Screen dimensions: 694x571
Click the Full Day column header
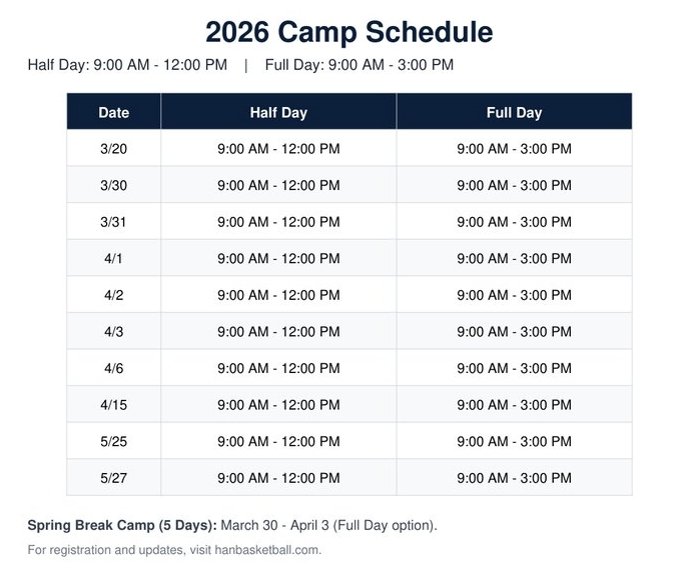tap(514, 113)
